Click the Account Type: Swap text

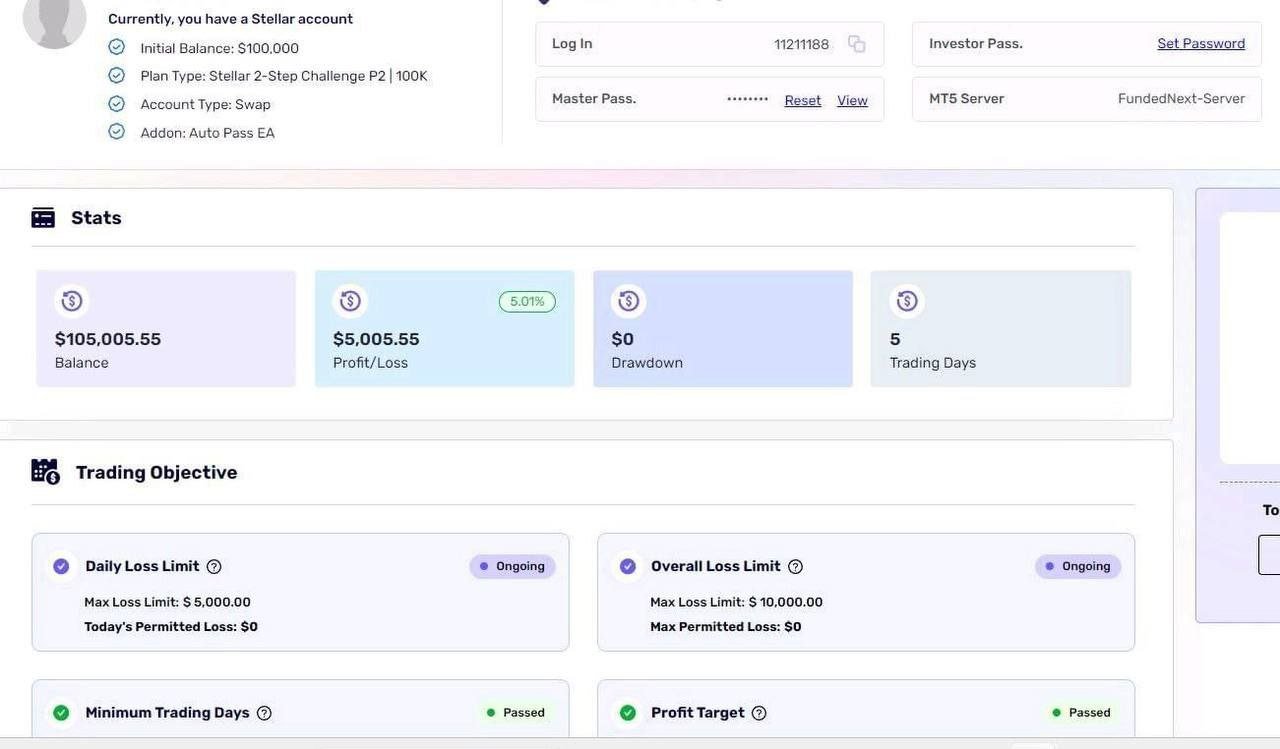[205, 105]
